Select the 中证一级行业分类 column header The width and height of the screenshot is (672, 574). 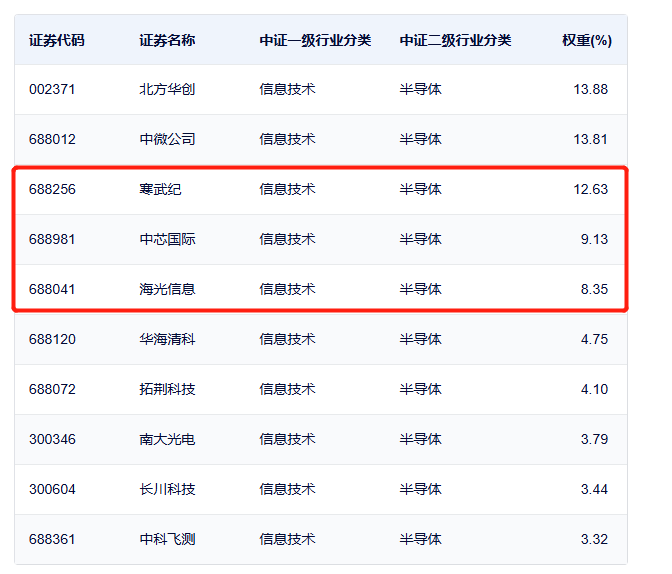315,40
